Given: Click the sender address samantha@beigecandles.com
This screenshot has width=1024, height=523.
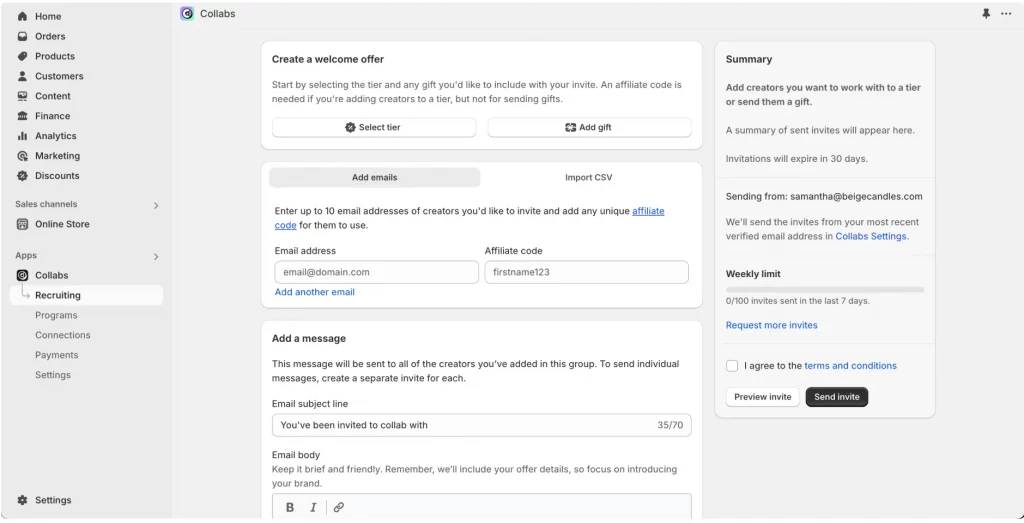Looking at the screenshot, I should 856,197.
